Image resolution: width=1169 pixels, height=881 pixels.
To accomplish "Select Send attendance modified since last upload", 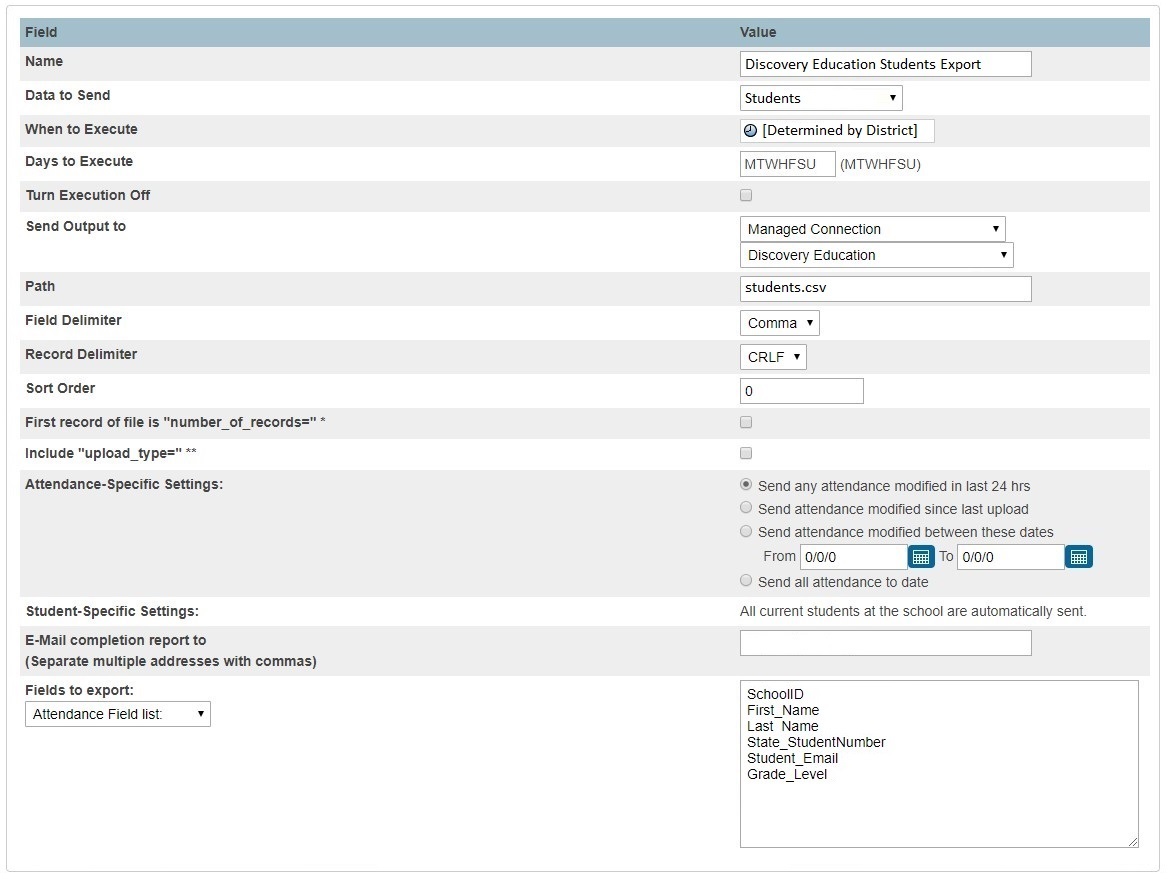I will 745,507.
